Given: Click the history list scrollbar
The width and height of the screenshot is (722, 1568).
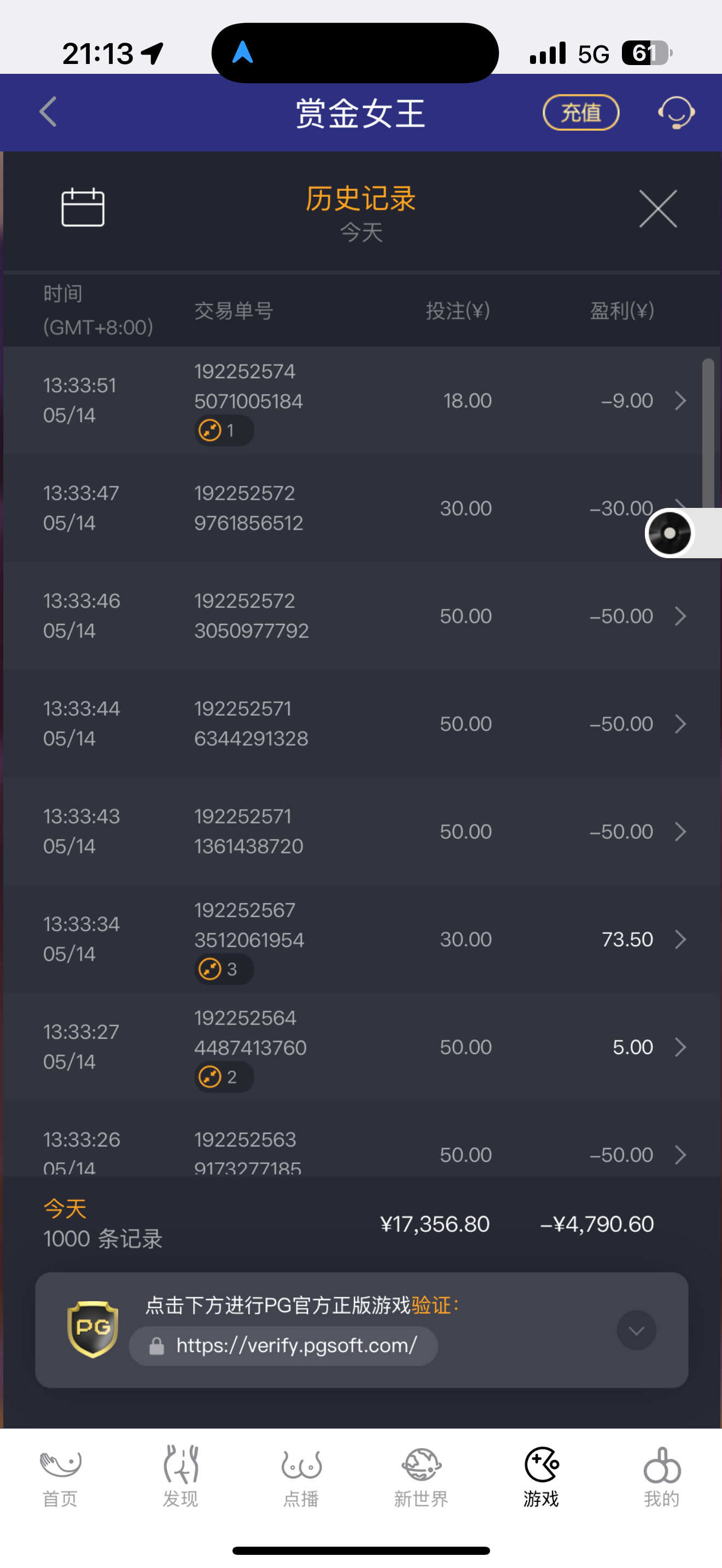Looking at the screenshot, I should click(x=707, y=432).
